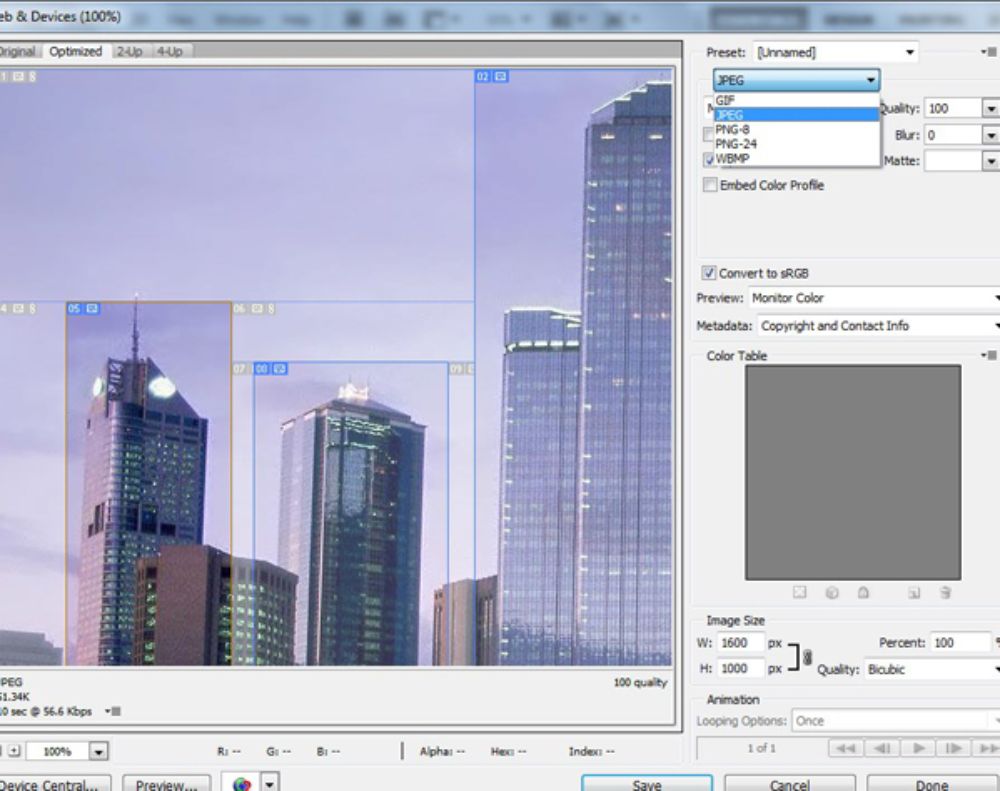Choose JPEG in the format list
Screen dimensions: 1000x791
coord(796,115)
